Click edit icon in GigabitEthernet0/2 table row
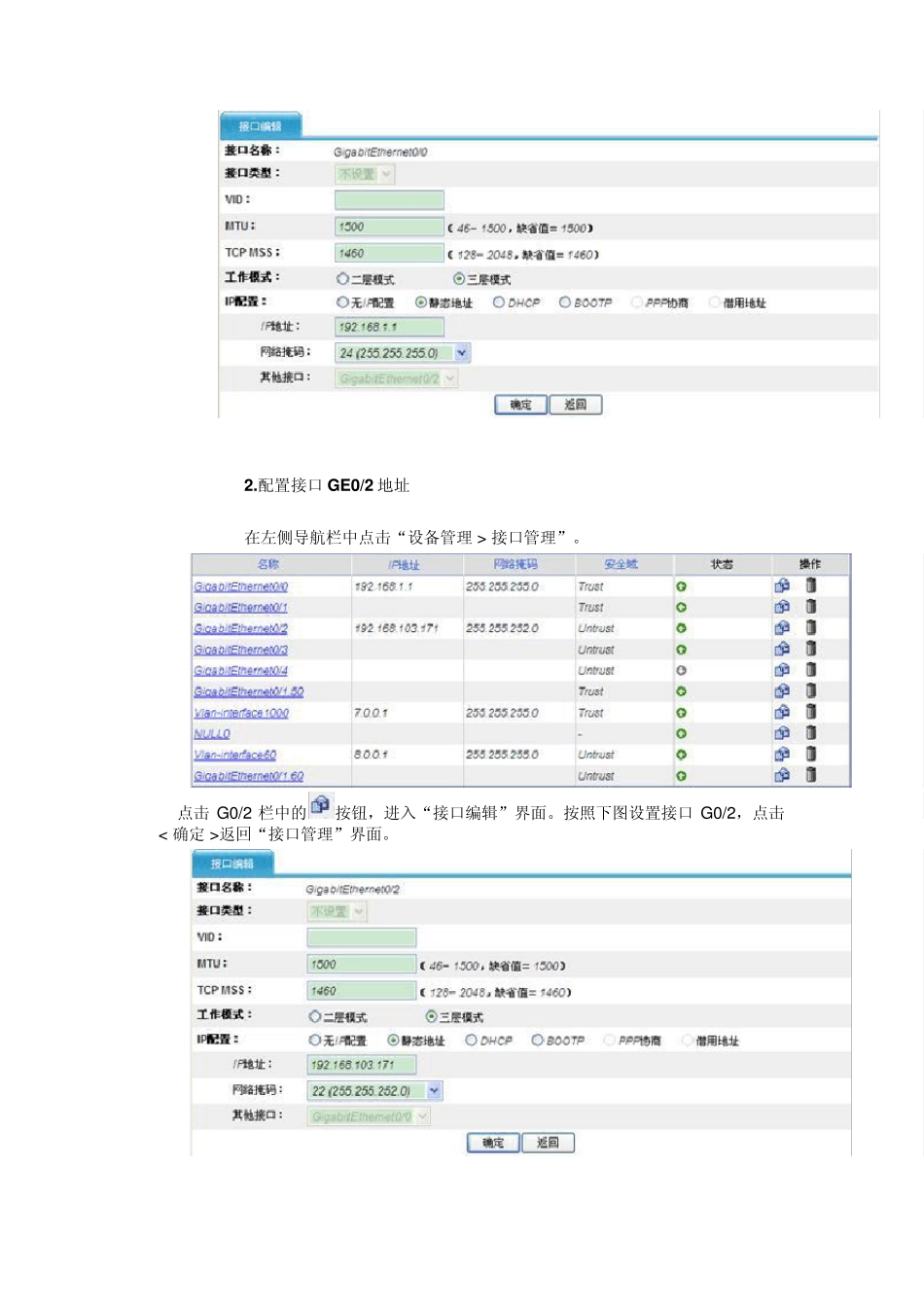 [x=781, y=628]
